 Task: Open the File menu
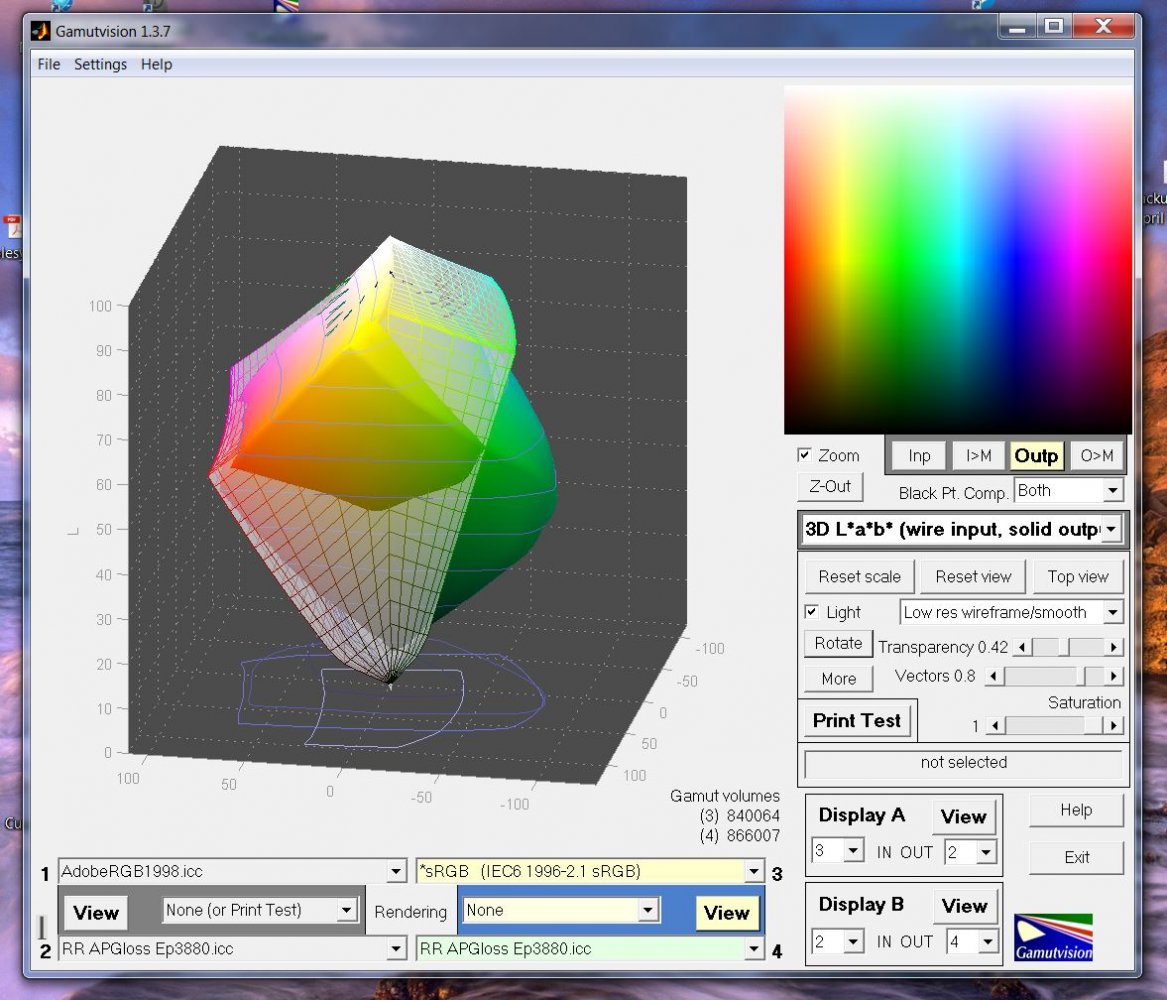[x=48, y=64]
